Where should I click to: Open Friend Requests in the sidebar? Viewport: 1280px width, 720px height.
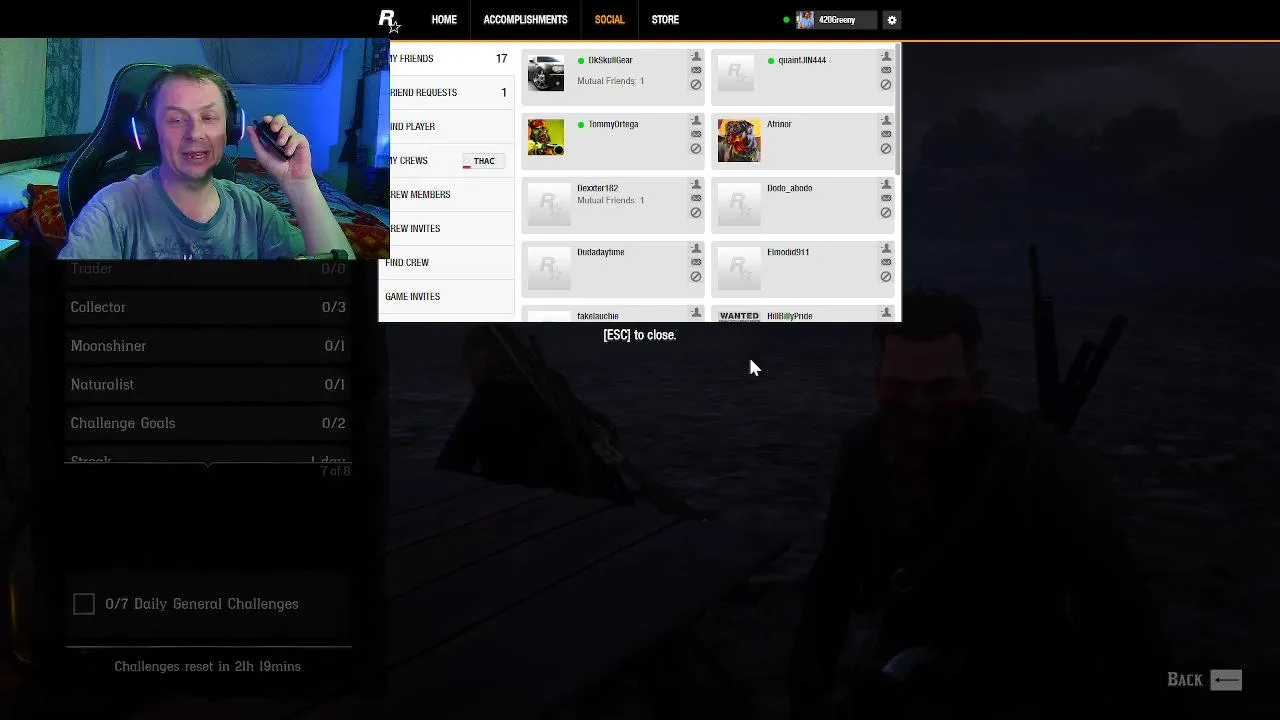click(447, 93)
